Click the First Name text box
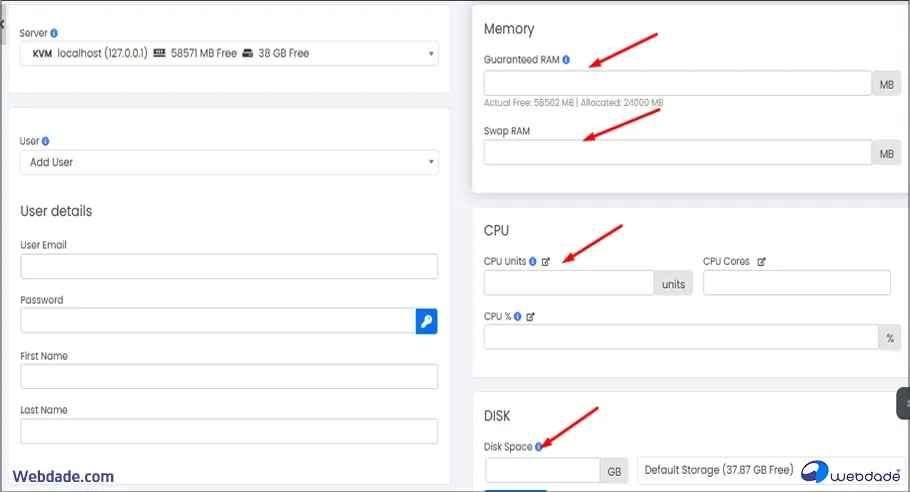The image size is (910, 492). click(x=229, y=376)
